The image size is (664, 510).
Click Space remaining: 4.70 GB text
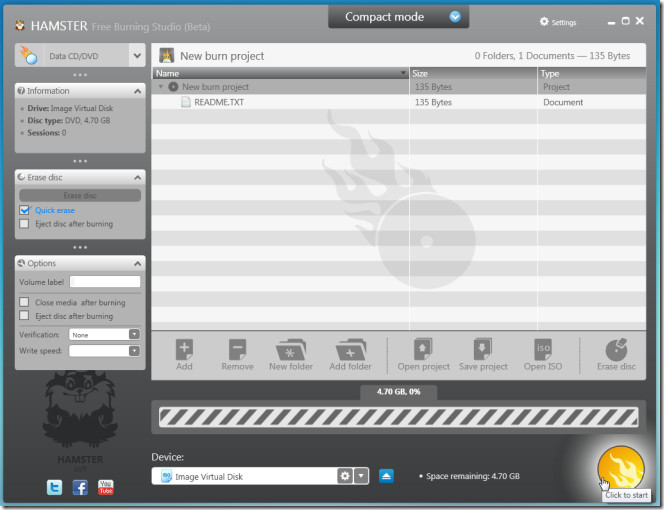(473, 476)
